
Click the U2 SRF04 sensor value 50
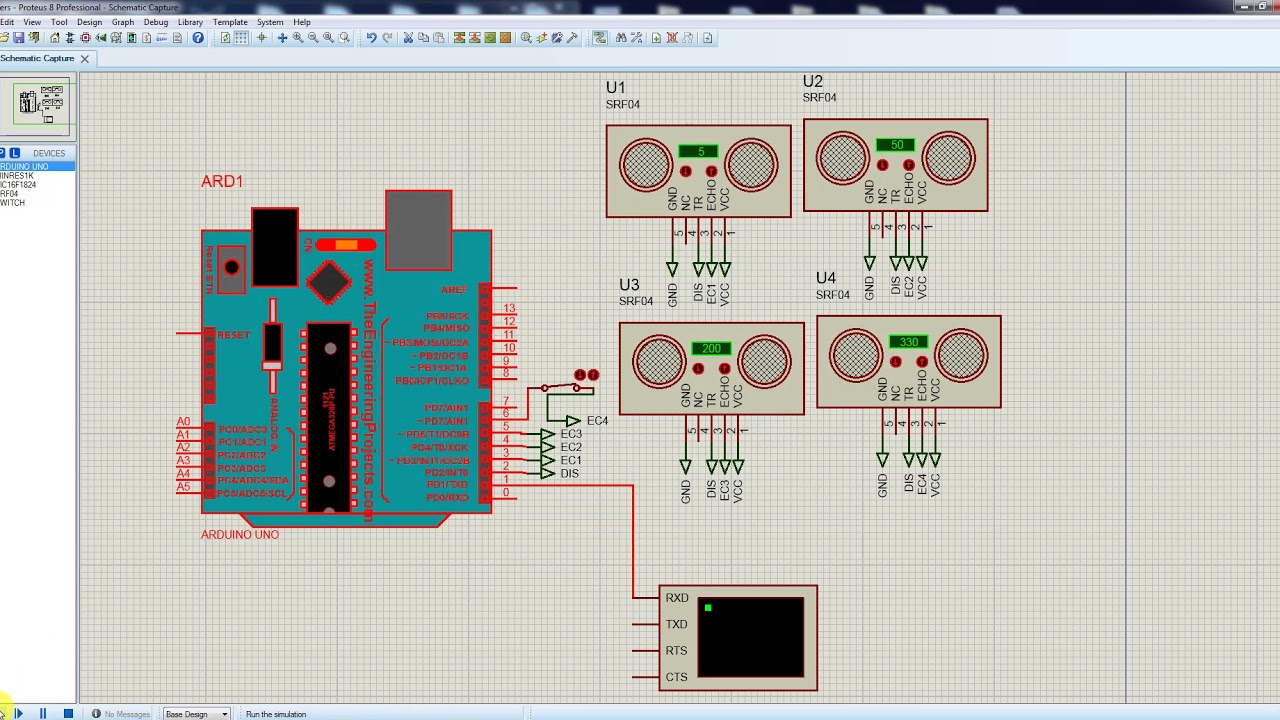[895, 145]
